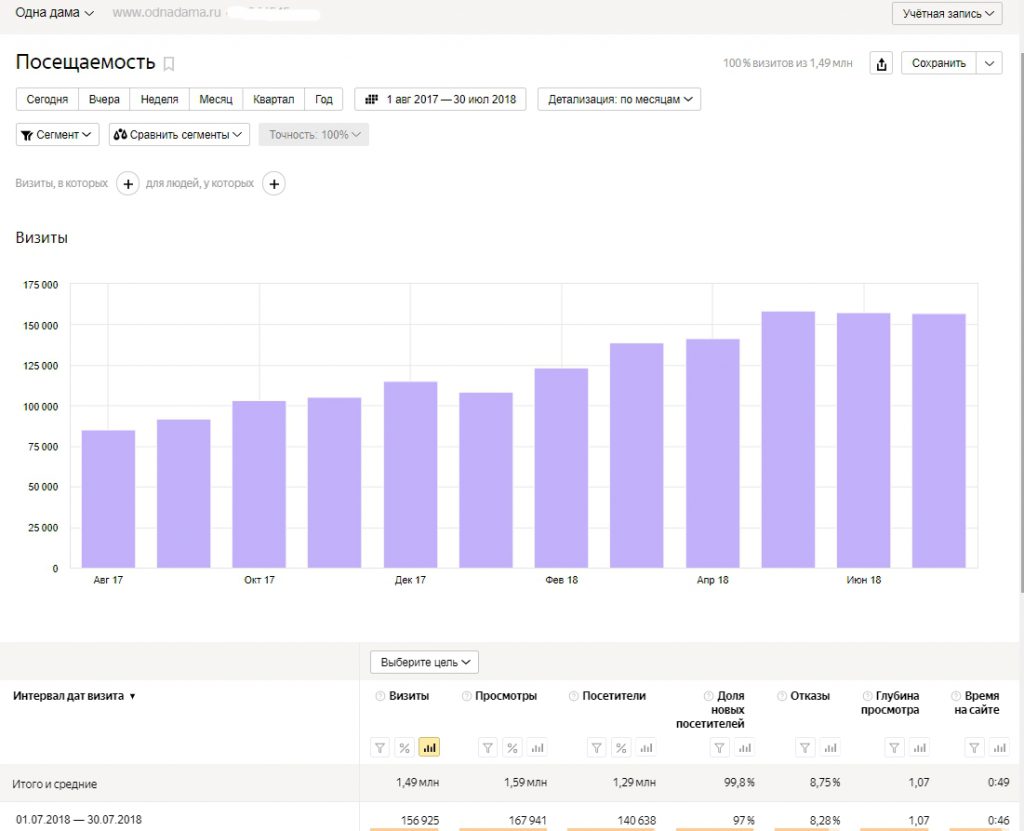Disable chart display for Визиты metric
1024x831 pixels.
click(x=429, y=747)
